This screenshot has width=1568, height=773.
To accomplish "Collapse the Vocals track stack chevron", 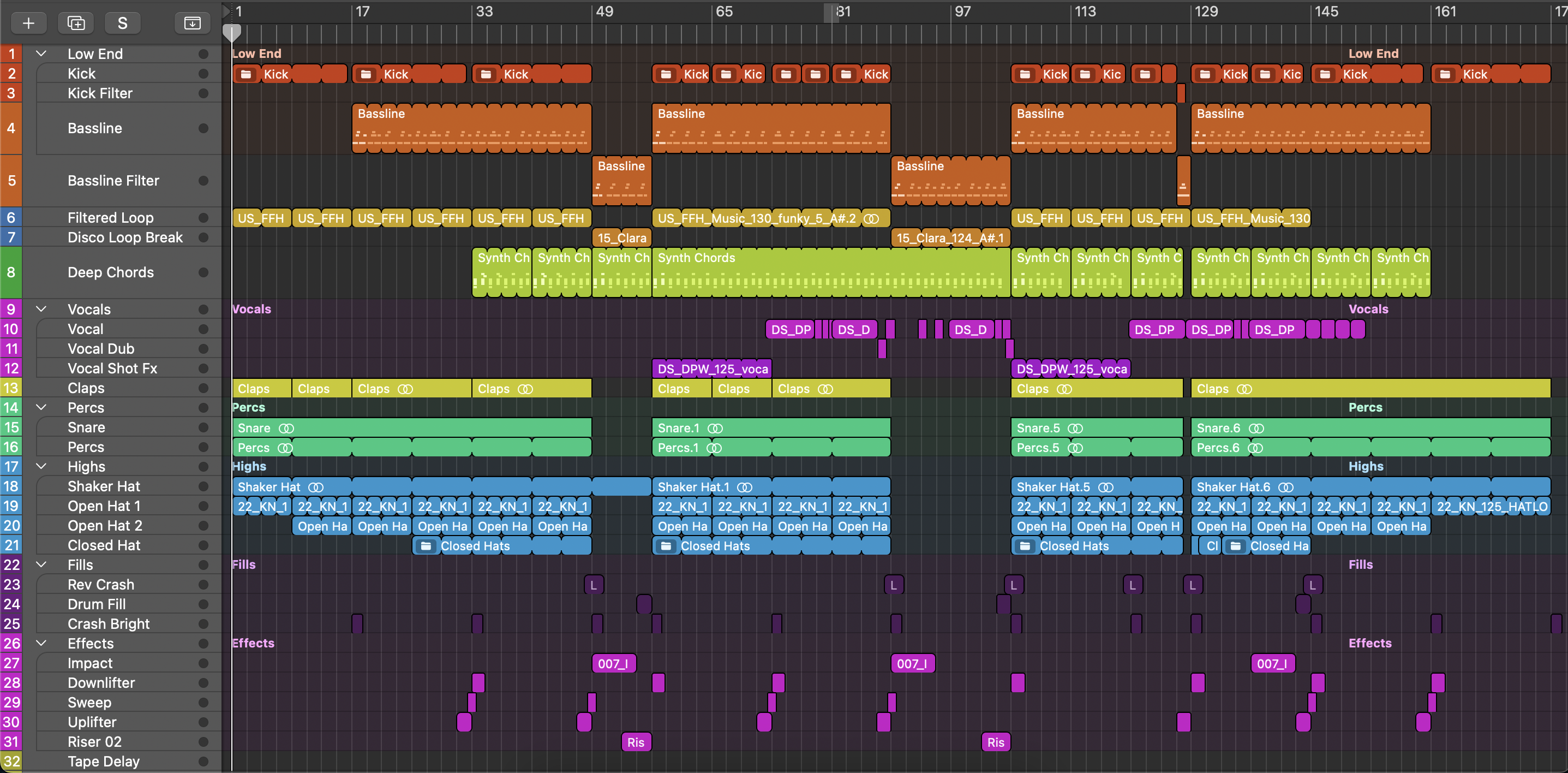I will [x=41, y=309].
